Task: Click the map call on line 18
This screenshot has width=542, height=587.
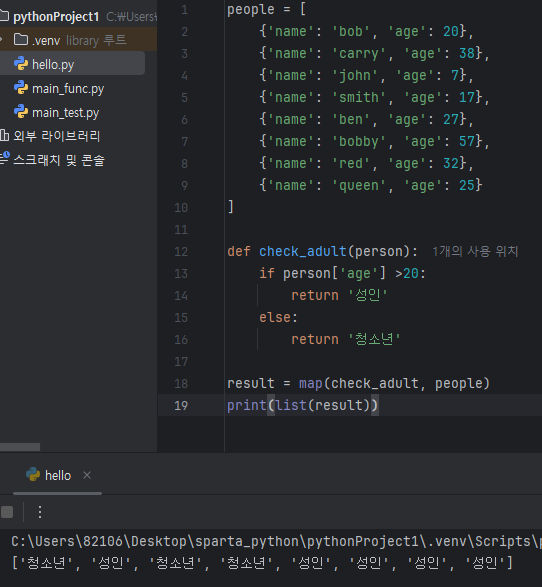Action: point(310,383)
